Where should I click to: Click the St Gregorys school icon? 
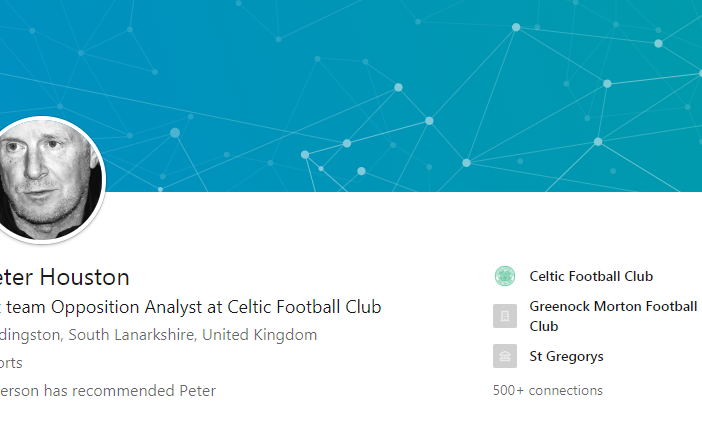pyautogui.click(x=504, y=356)
